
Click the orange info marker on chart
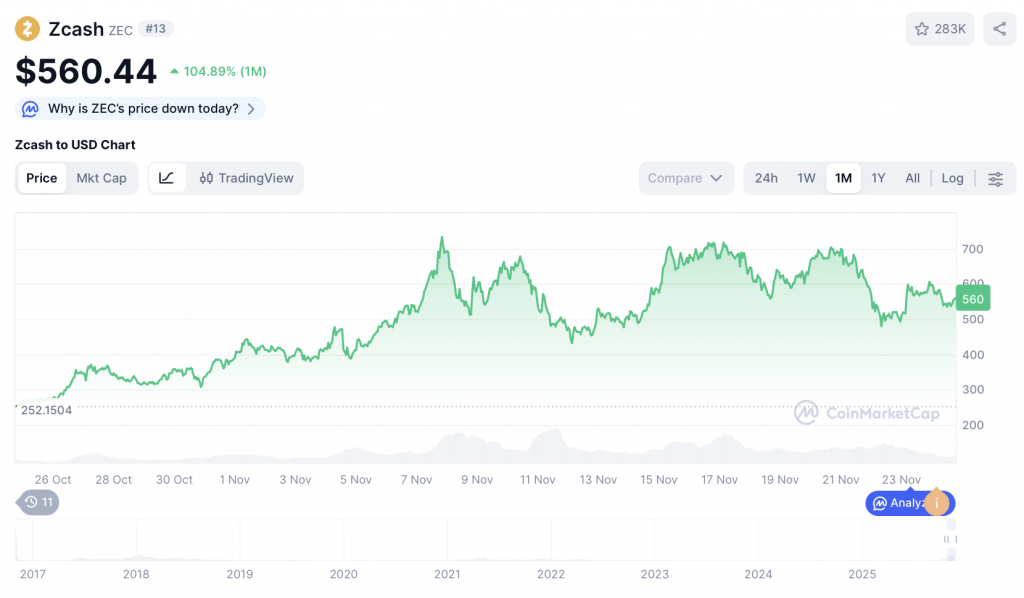tap(936, 503)
